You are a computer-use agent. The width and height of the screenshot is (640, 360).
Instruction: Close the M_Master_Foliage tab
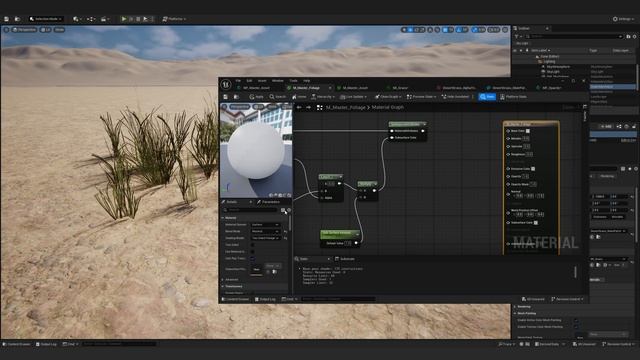(330, 88)
